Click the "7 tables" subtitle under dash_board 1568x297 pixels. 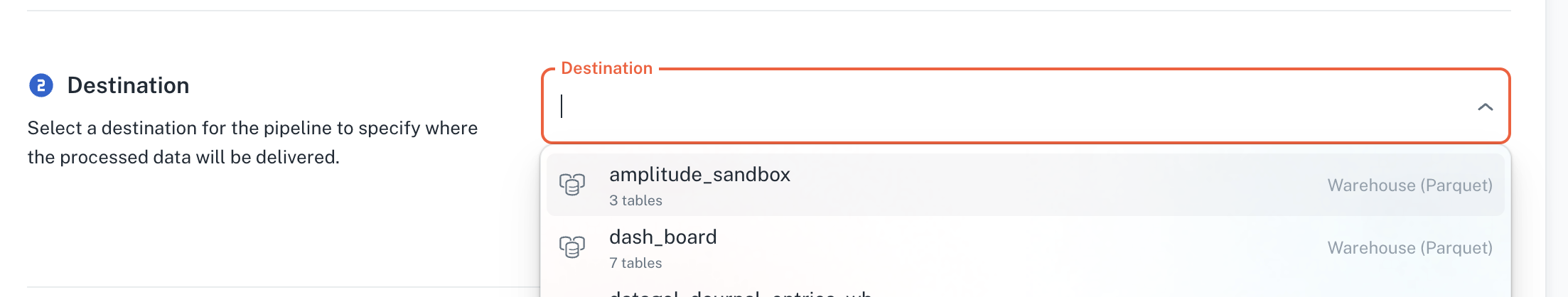(635, 264)
